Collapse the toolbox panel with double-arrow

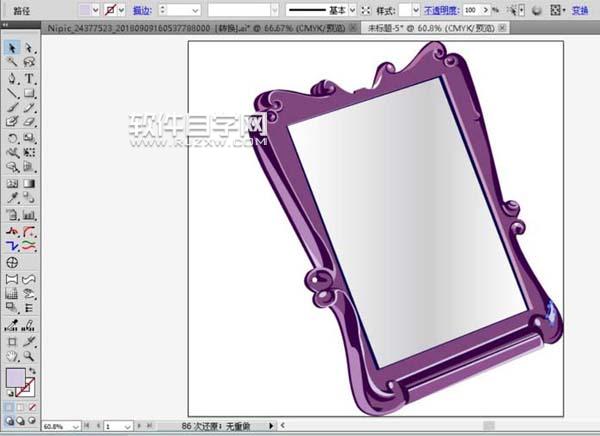coord(5,24)
